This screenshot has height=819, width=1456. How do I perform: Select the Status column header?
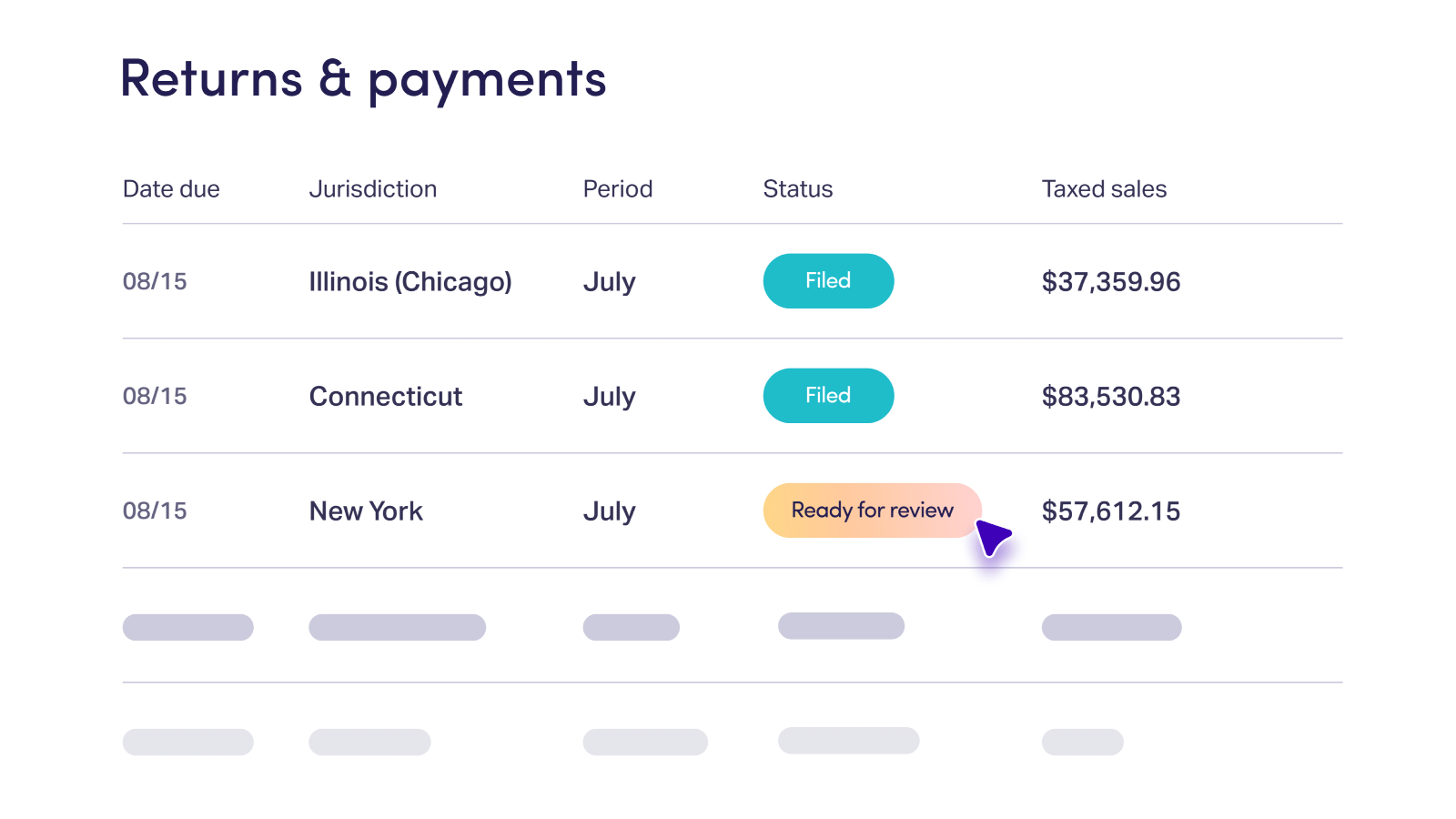(x=798, y=189)
